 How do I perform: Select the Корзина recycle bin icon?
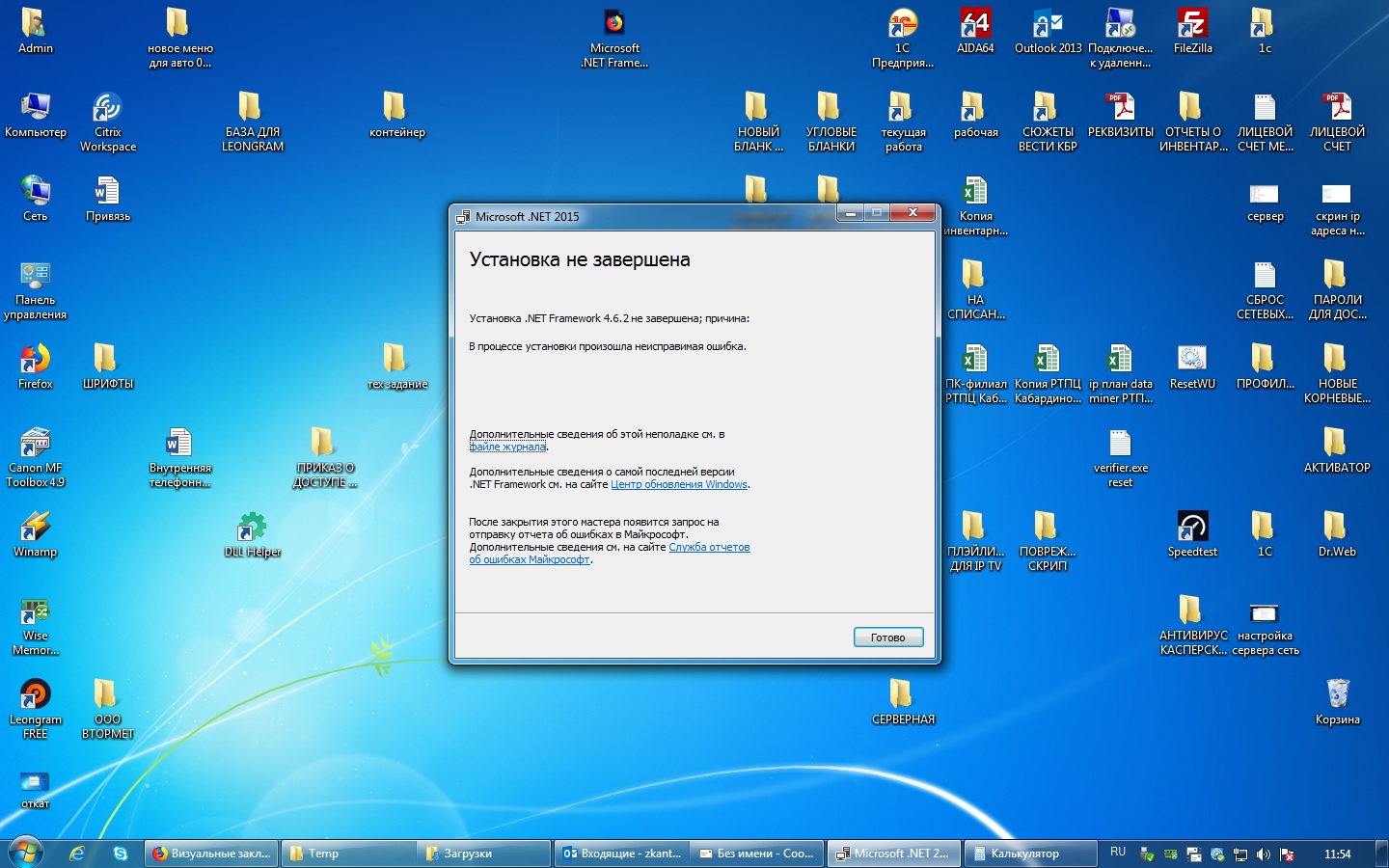point(1337,701)
